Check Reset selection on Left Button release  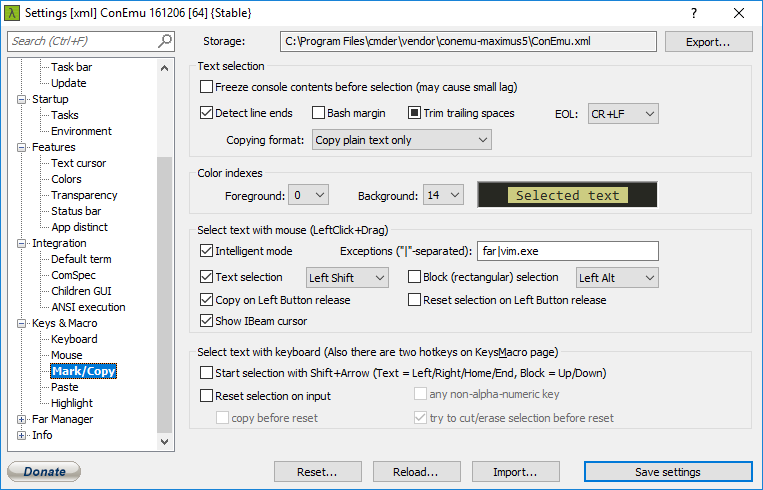click(x=414, y=300)
